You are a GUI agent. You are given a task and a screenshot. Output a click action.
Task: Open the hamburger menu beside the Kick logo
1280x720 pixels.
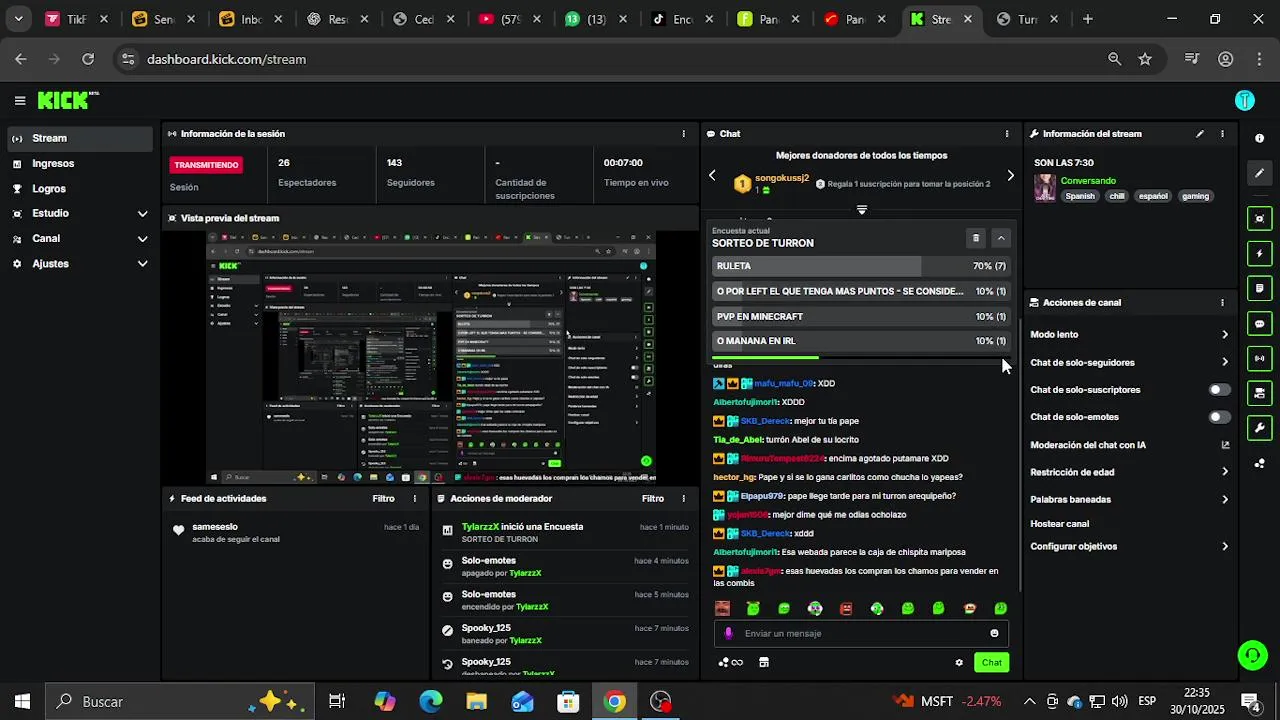[20, 100]
